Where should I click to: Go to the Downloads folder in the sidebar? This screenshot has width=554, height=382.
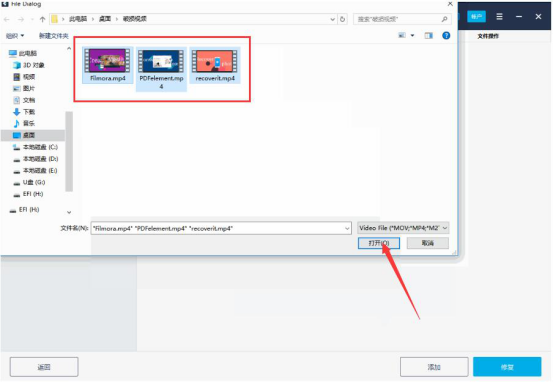click(x=24, y=112)
